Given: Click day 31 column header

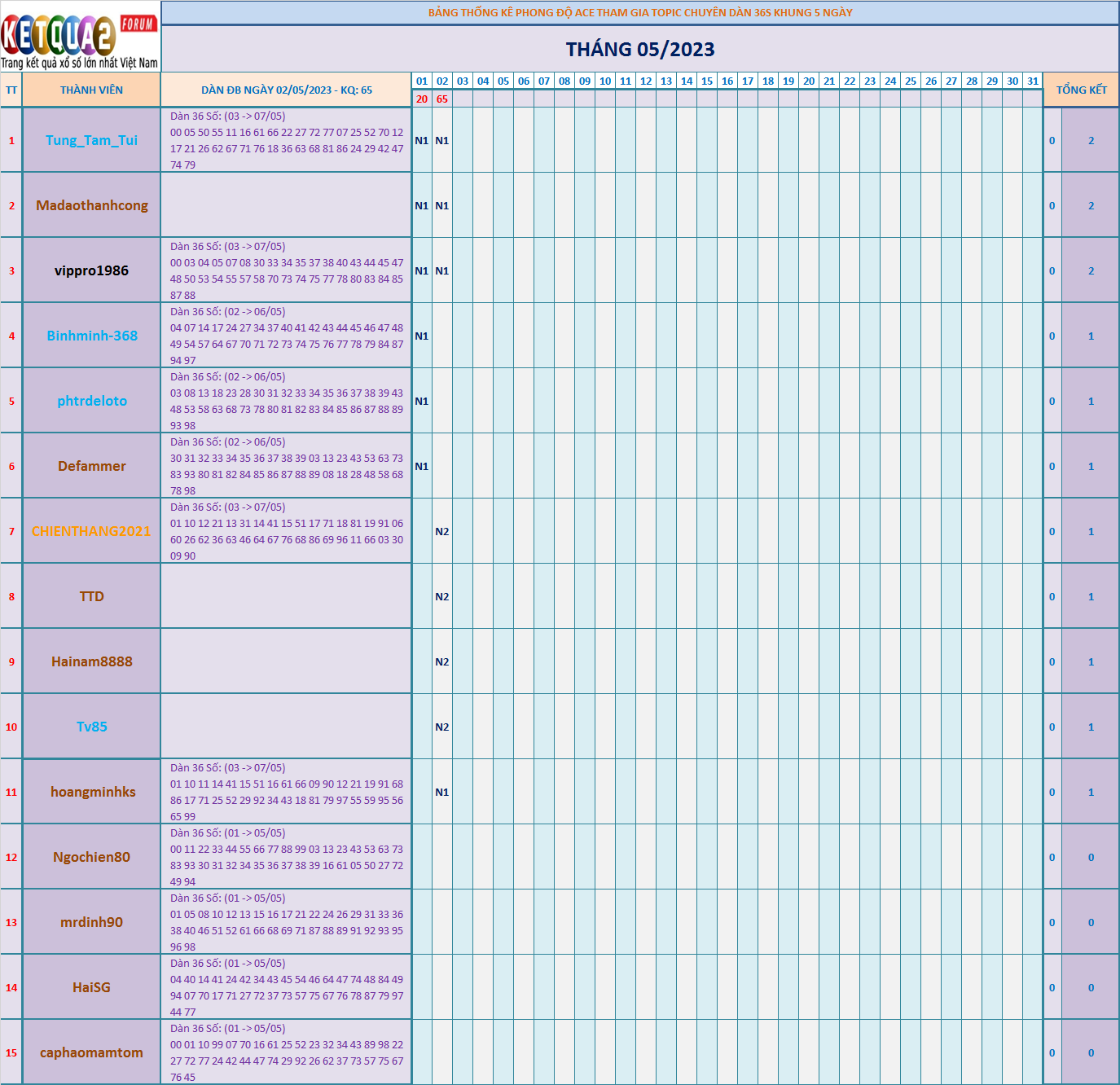Looking at the screenshot, I should [x=1033, y=81].
